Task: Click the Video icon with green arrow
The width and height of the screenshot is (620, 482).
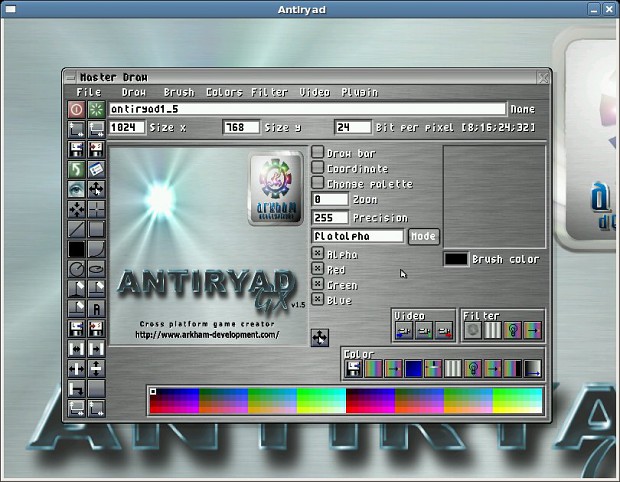Action: tap(424, 330)
